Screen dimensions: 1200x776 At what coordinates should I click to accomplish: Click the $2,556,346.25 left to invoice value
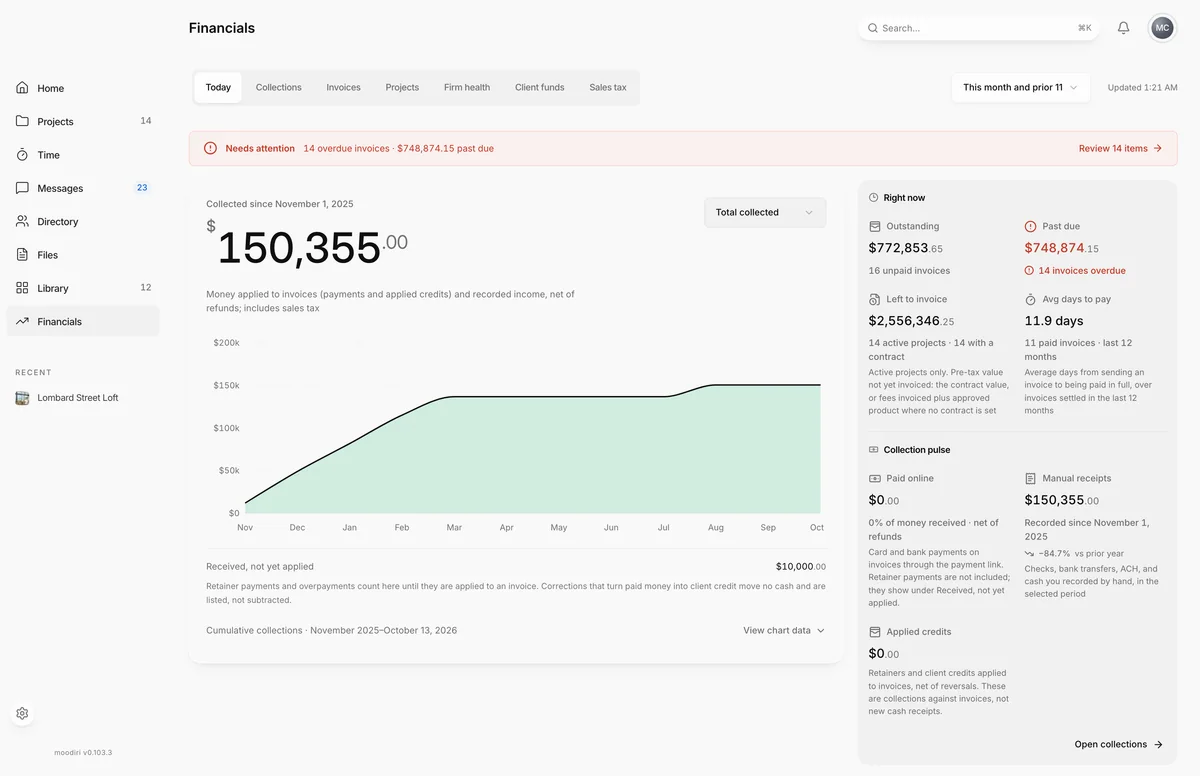[x=911, y=321]
